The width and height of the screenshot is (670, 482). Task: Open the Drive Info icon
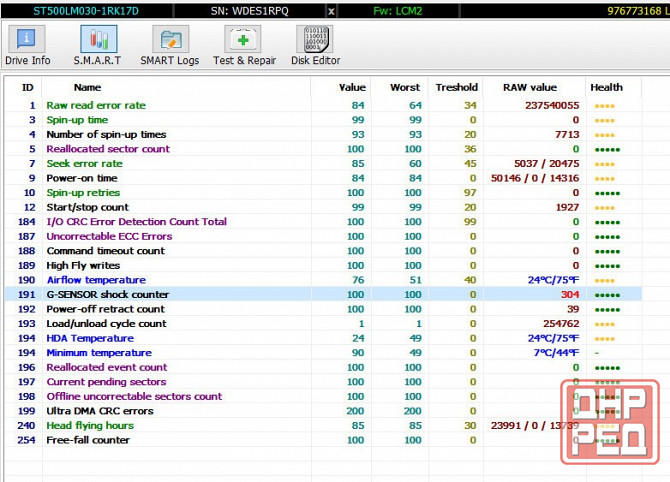[27, 39]
